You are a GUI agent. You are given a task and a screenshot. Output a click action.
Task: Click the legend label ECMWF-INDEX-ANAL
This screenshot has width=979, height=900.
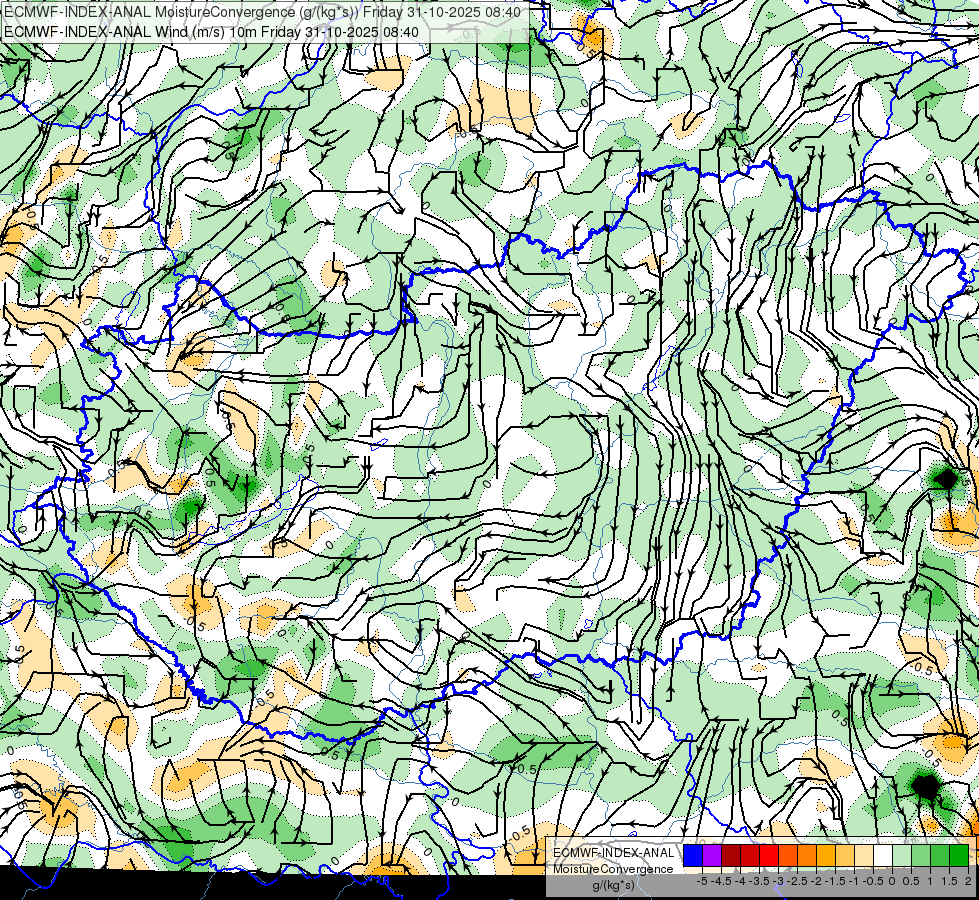614,853
